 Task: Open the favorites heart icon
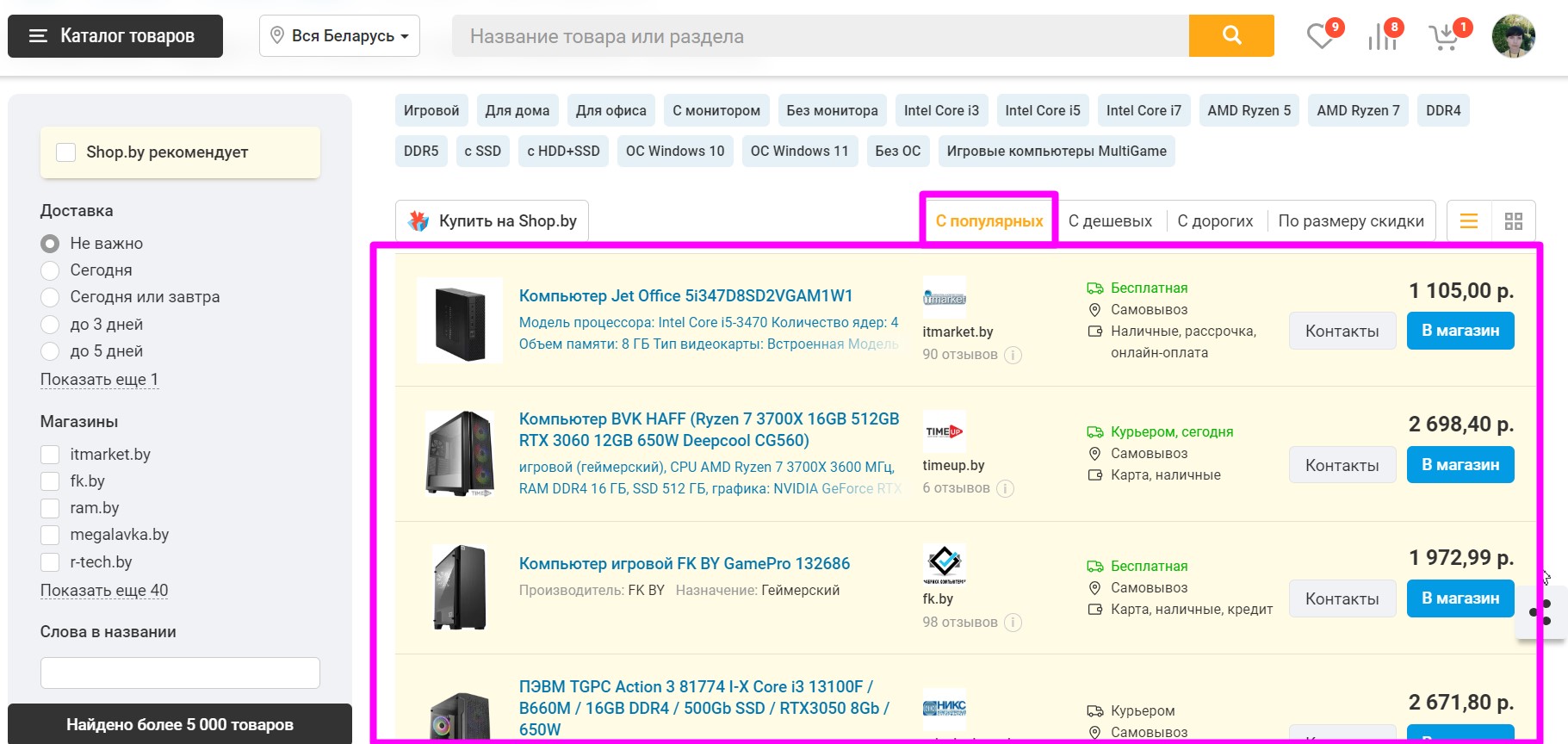point(1320,37)
